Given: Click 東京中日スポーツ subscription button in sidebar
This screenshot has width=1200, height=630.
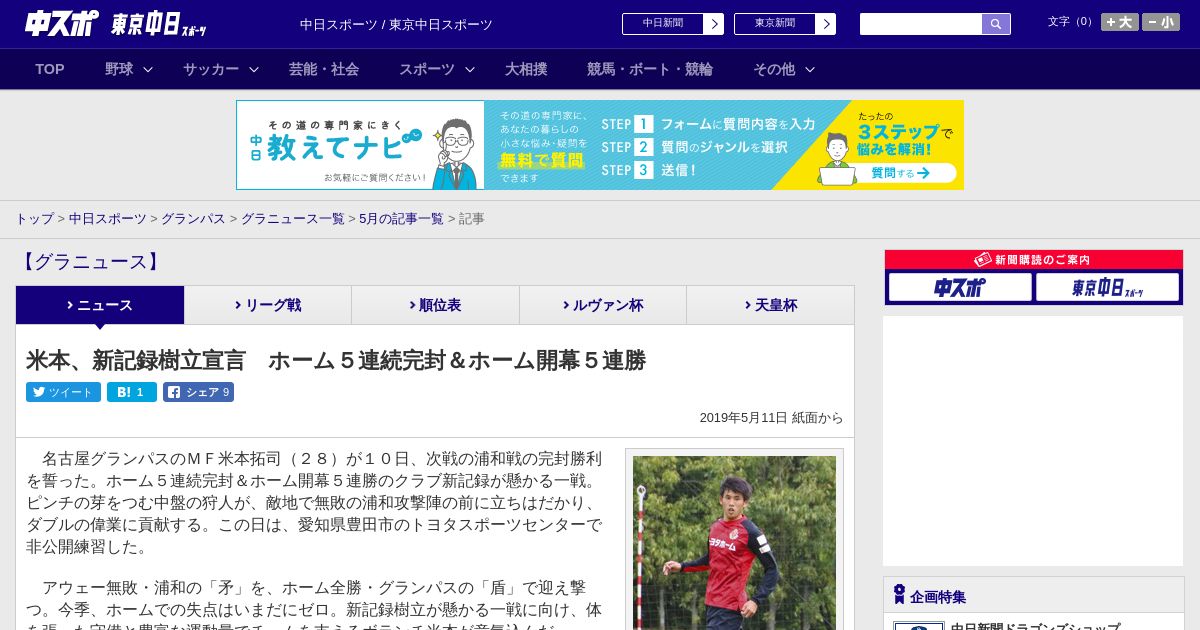Looking at the screenshot, I should click(x=1107, y=287).
